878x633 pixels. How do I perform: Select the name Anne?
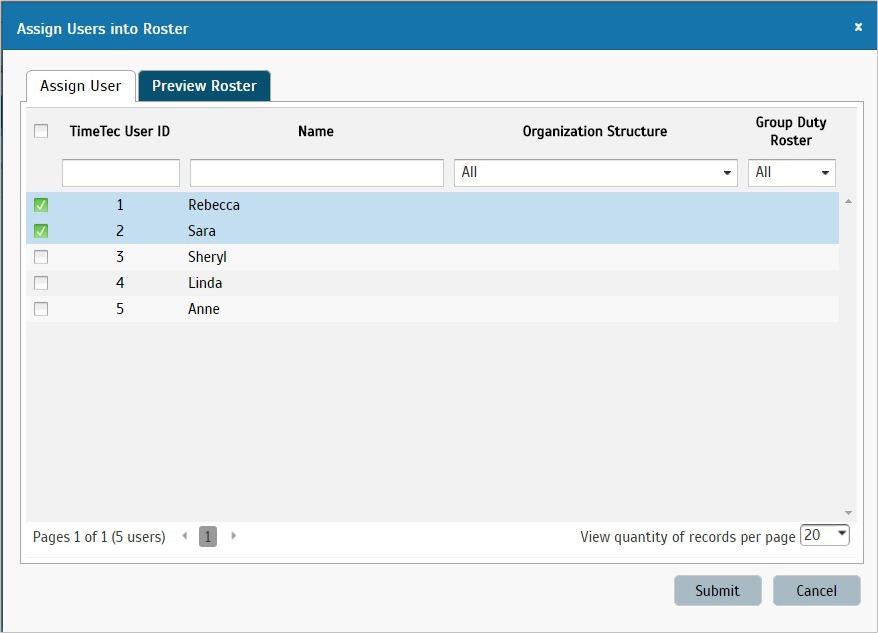(204, 309)
